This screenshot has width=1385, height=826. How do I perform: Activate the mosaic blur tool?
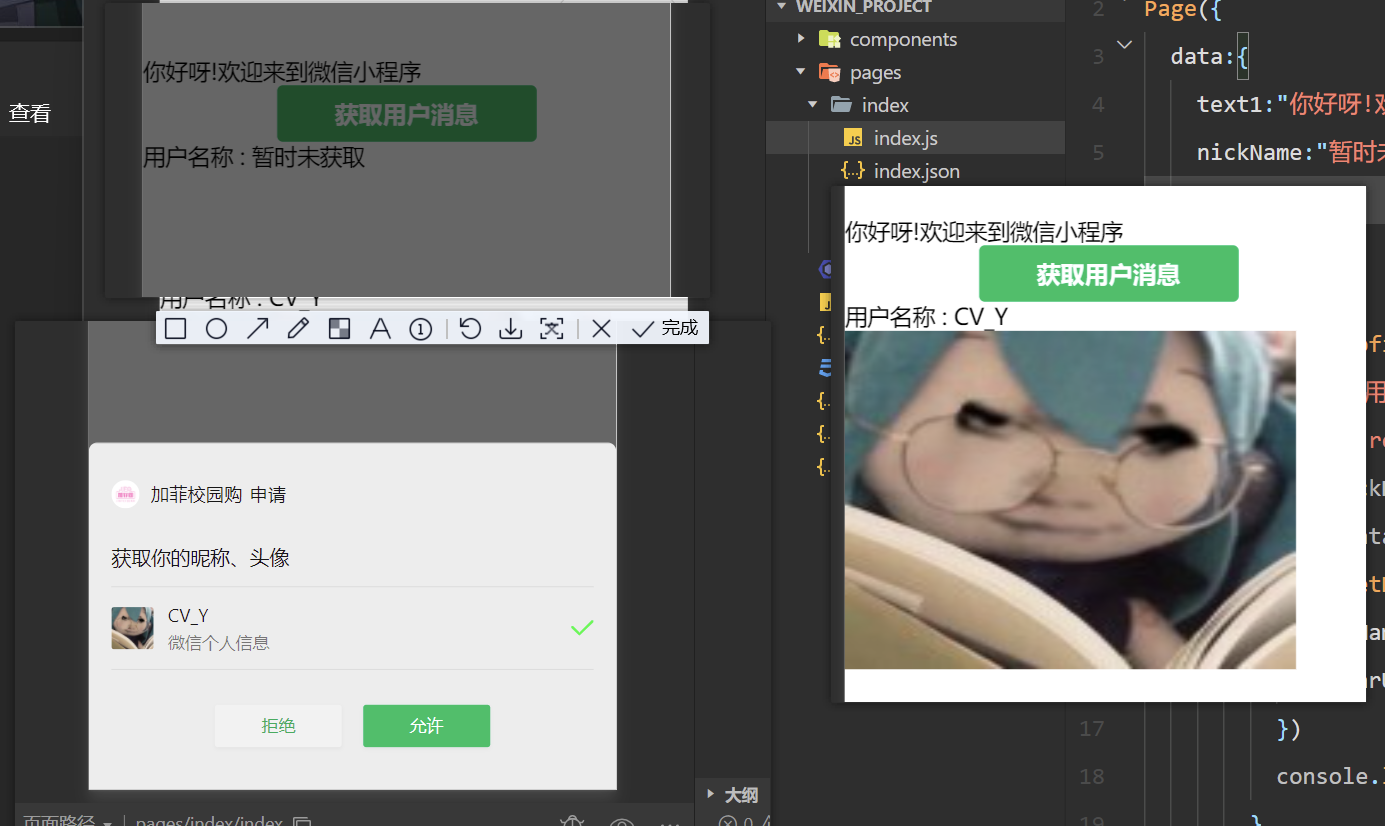coord(339,327)
